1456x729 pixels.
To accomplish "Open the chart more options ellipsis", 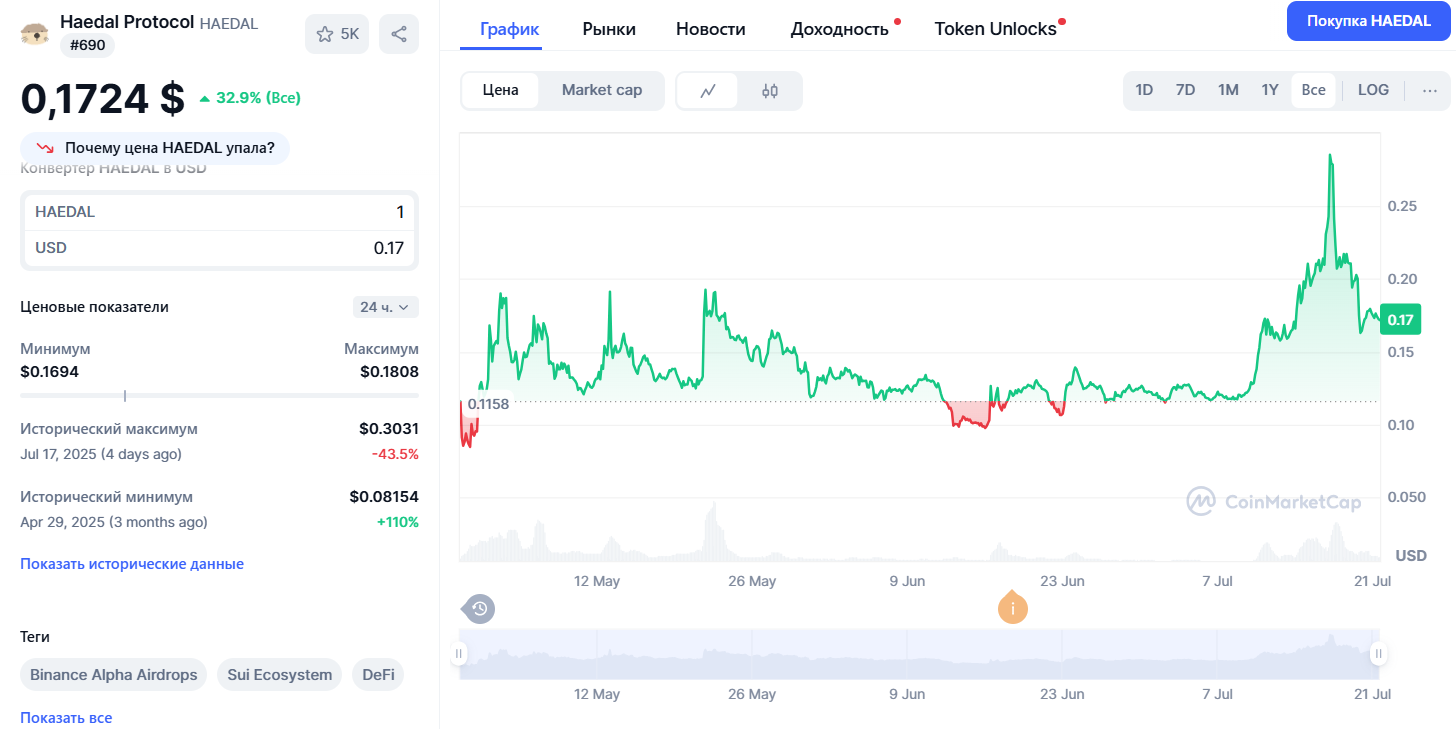I will (x=1429, y=90).
